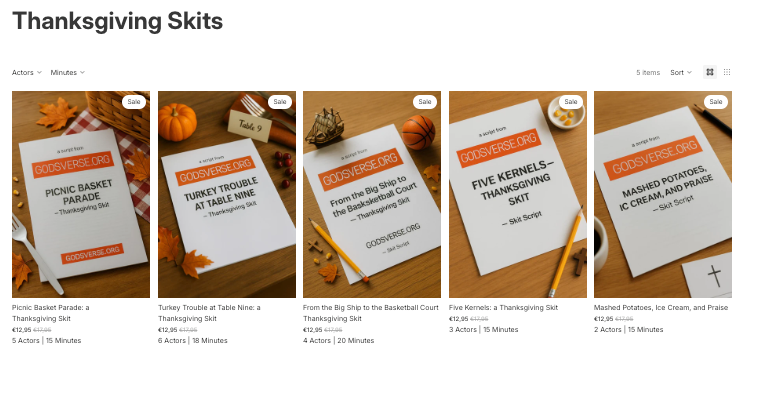Image resolution: width=773 pixels, height=401 pixels.
Task: Click Sale badge on Mashed Potatoes product
Action: pos(716,102)
